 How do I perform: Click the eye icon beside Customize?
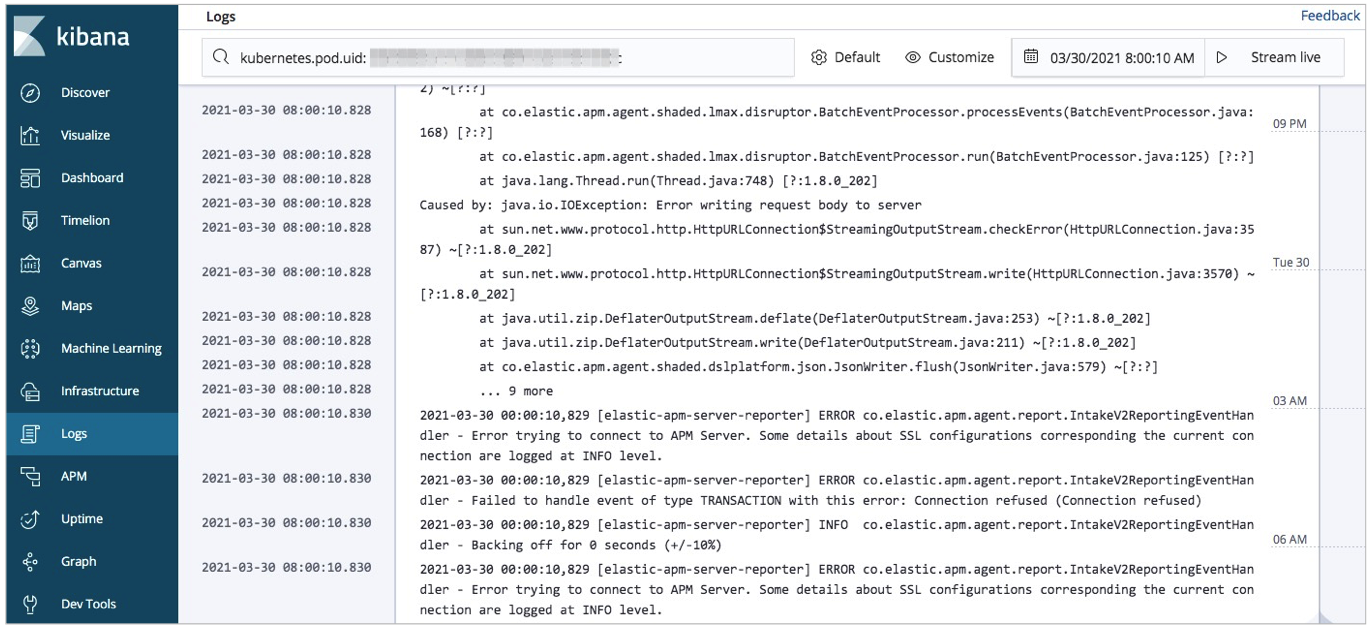coord(912,58)
